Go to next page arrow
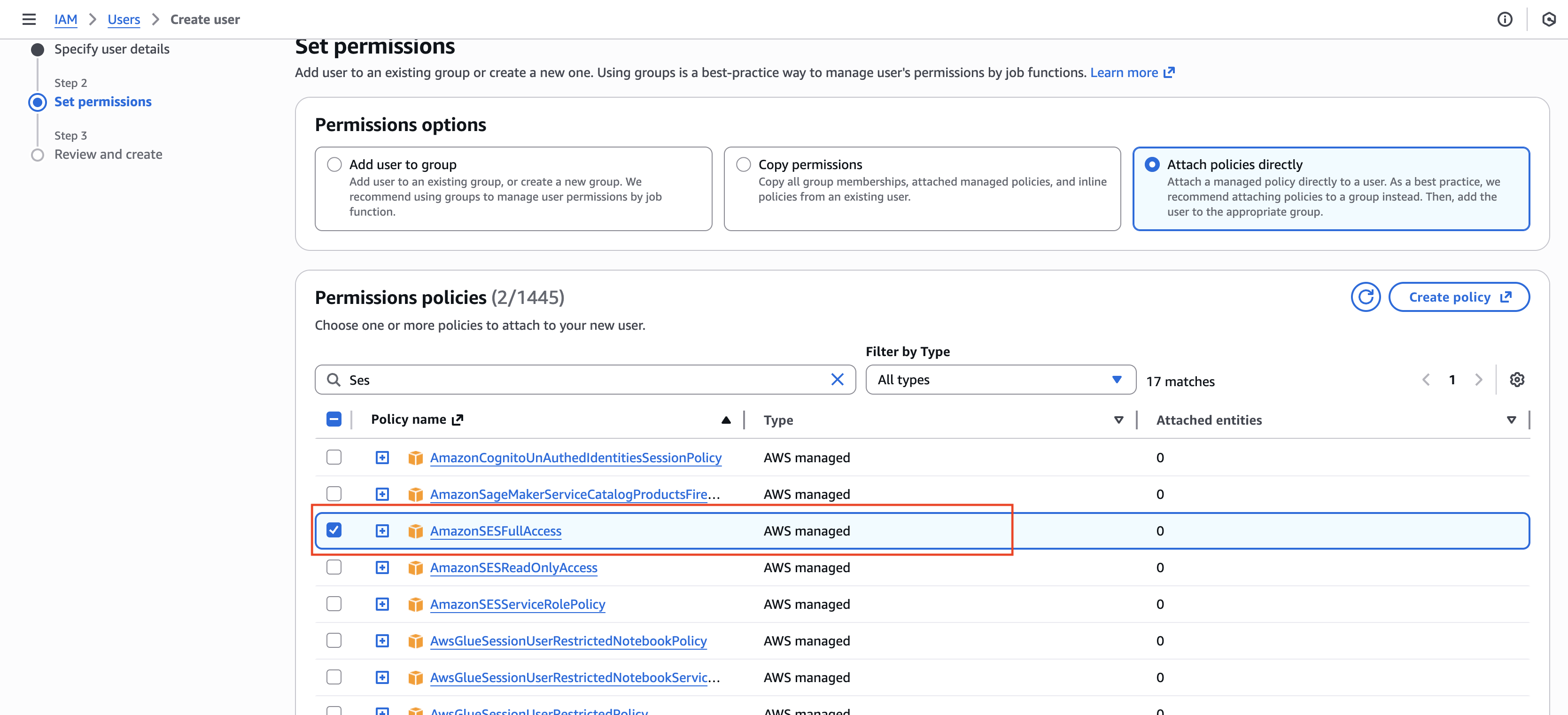The image size is (1568, 715). 1479,380
